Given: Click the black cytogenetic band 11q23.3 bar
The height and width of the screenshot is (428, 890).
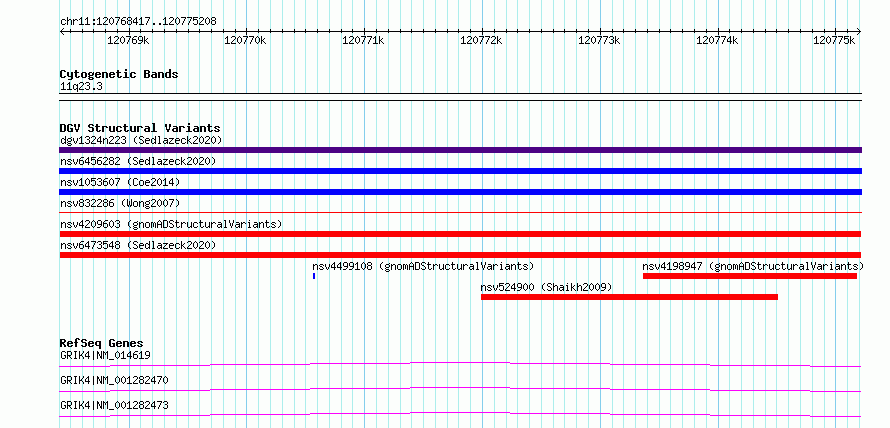Looking at the screenshot, I should point(460,97).
